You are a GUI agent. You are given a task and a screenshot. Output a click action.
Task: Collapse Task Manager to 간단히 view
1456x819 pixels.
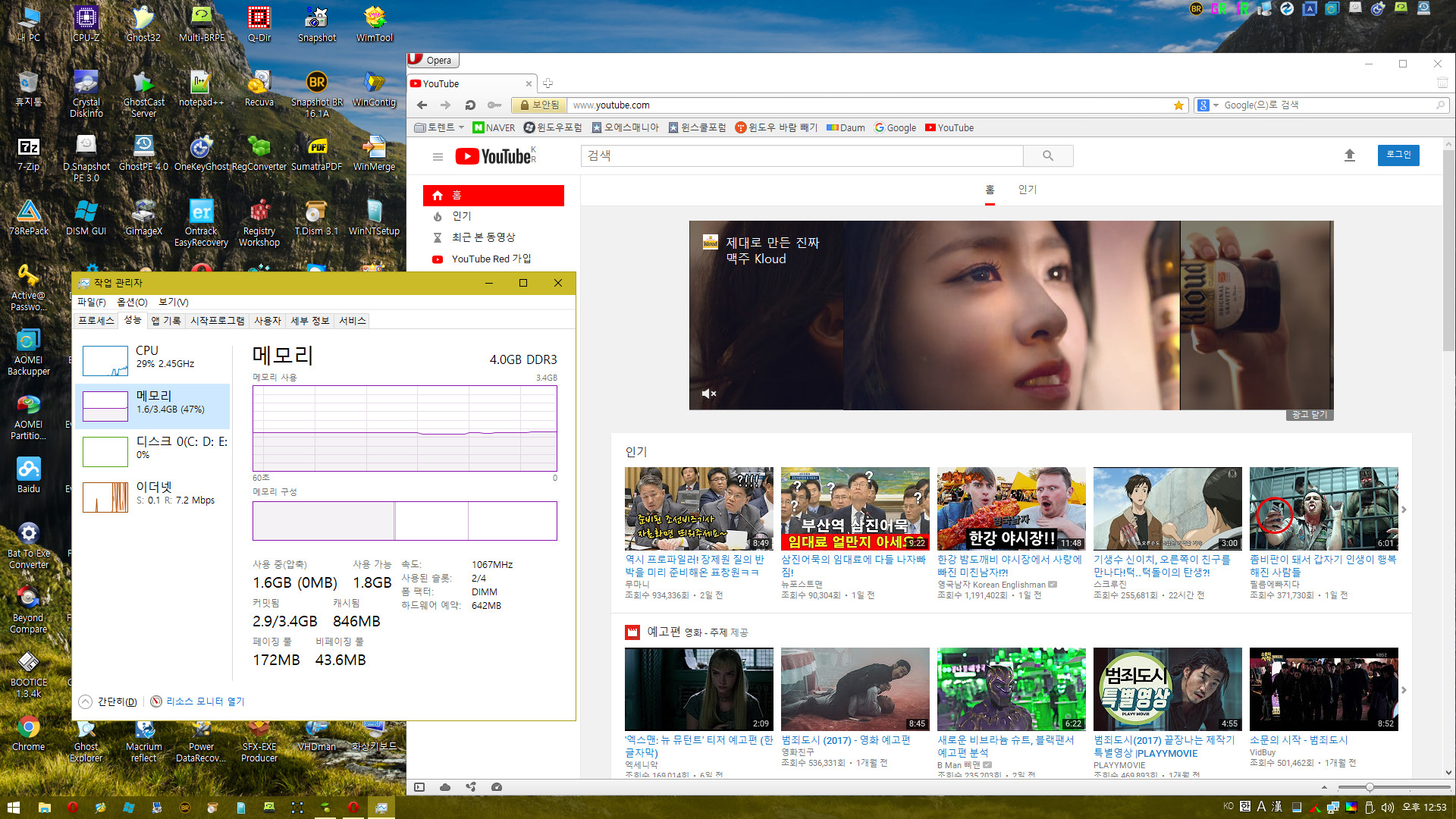[x=108, y=701]
